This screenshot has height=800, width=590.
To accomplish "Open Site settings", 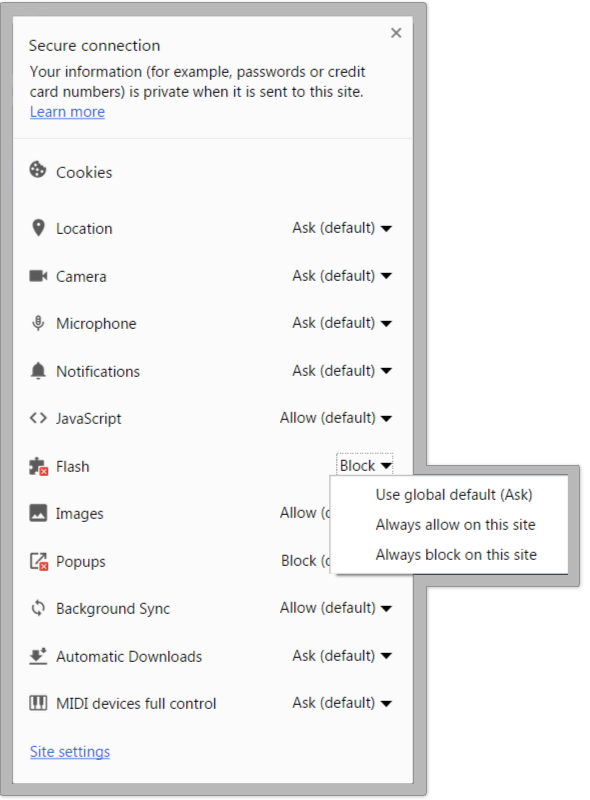I will coord(69,751).
